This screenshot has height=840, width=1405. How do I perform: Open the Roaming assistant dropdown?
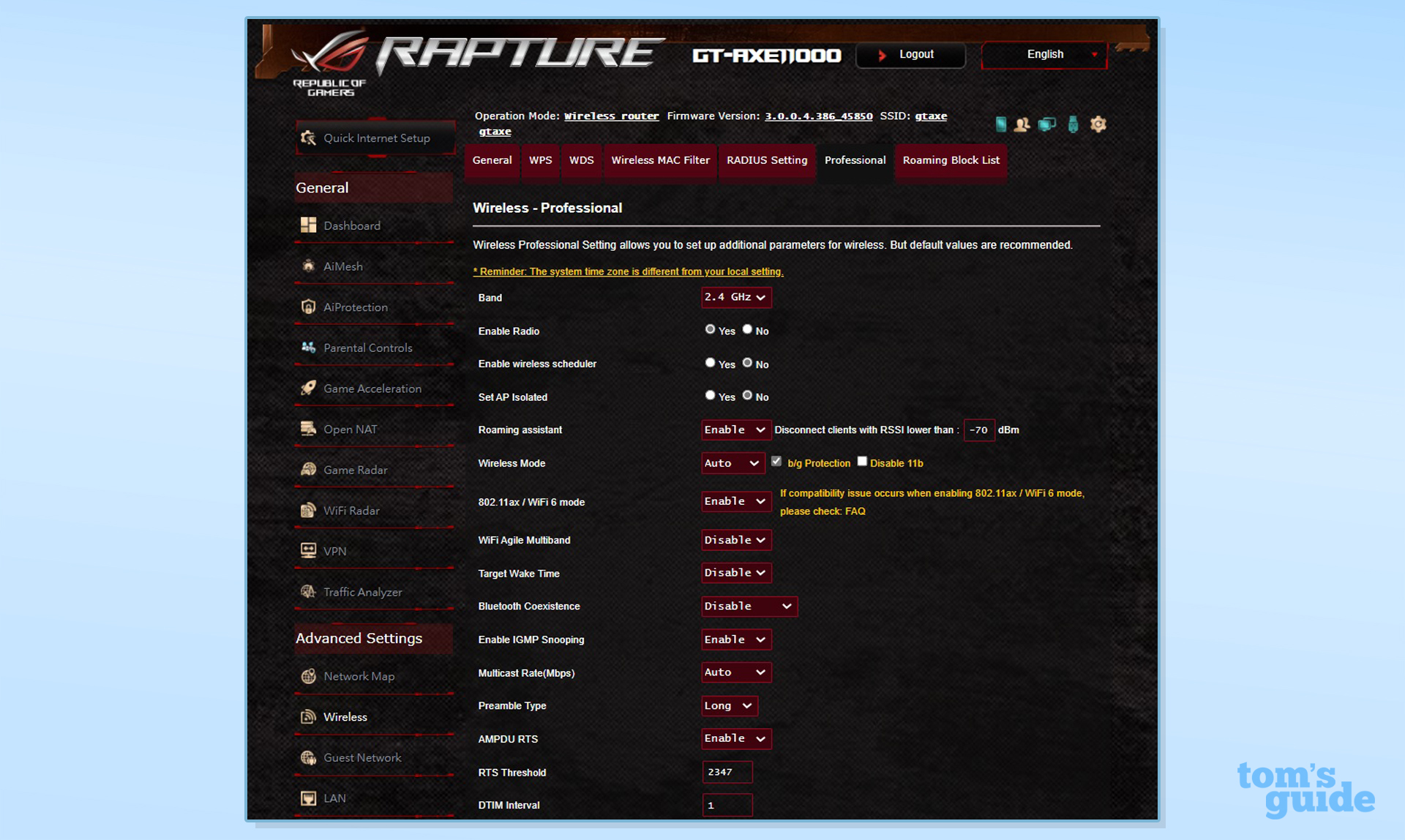736,430
